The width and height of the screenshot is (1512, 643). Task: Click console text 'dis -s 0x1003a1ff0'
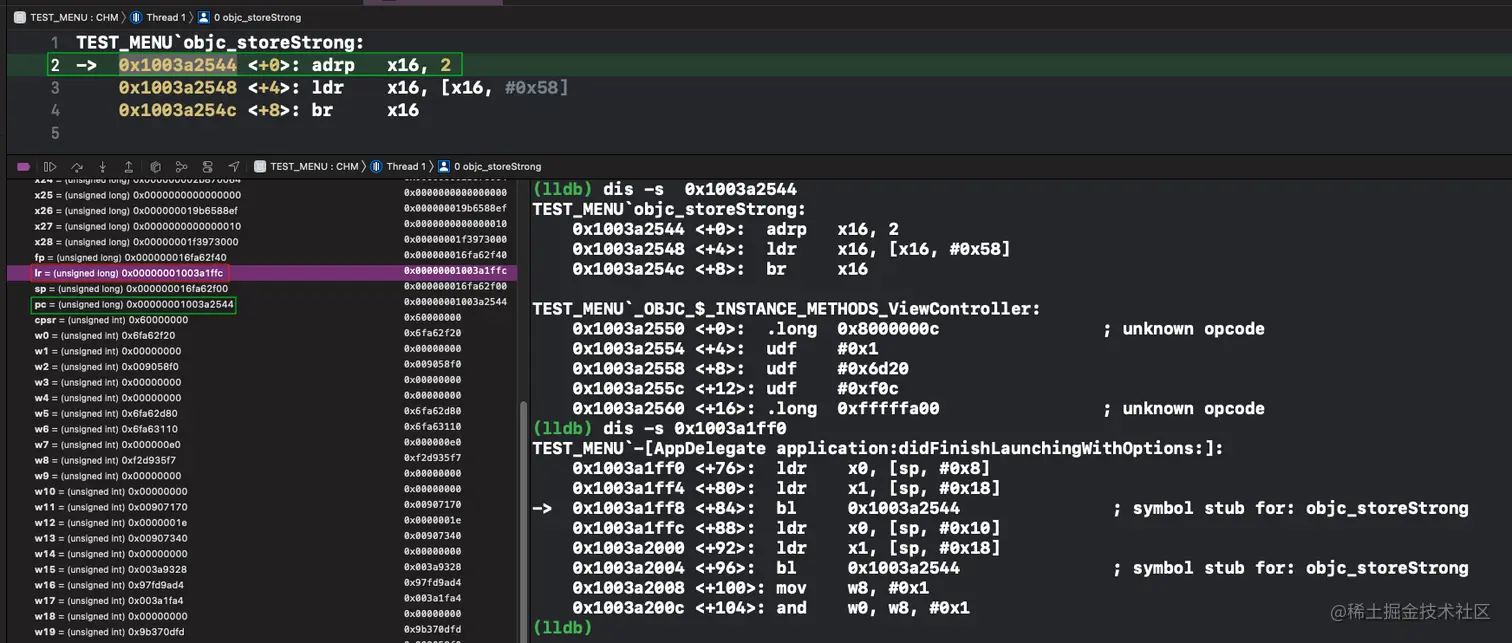coord(695,428)
